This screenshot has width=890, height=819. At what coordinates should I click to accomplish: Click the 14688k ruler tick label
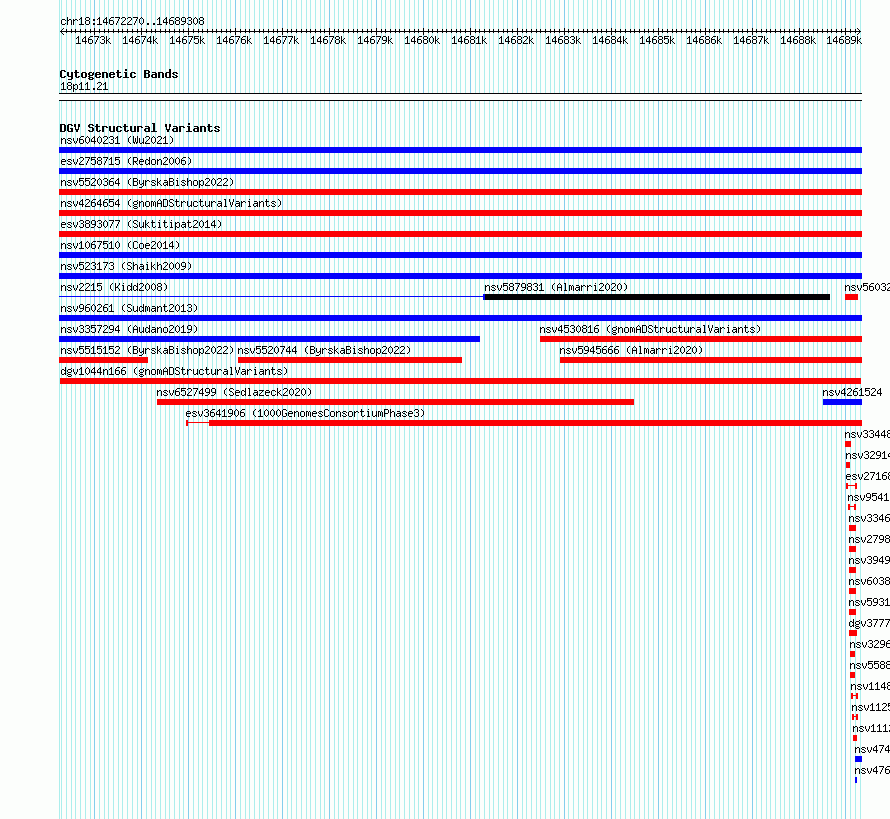797,40
